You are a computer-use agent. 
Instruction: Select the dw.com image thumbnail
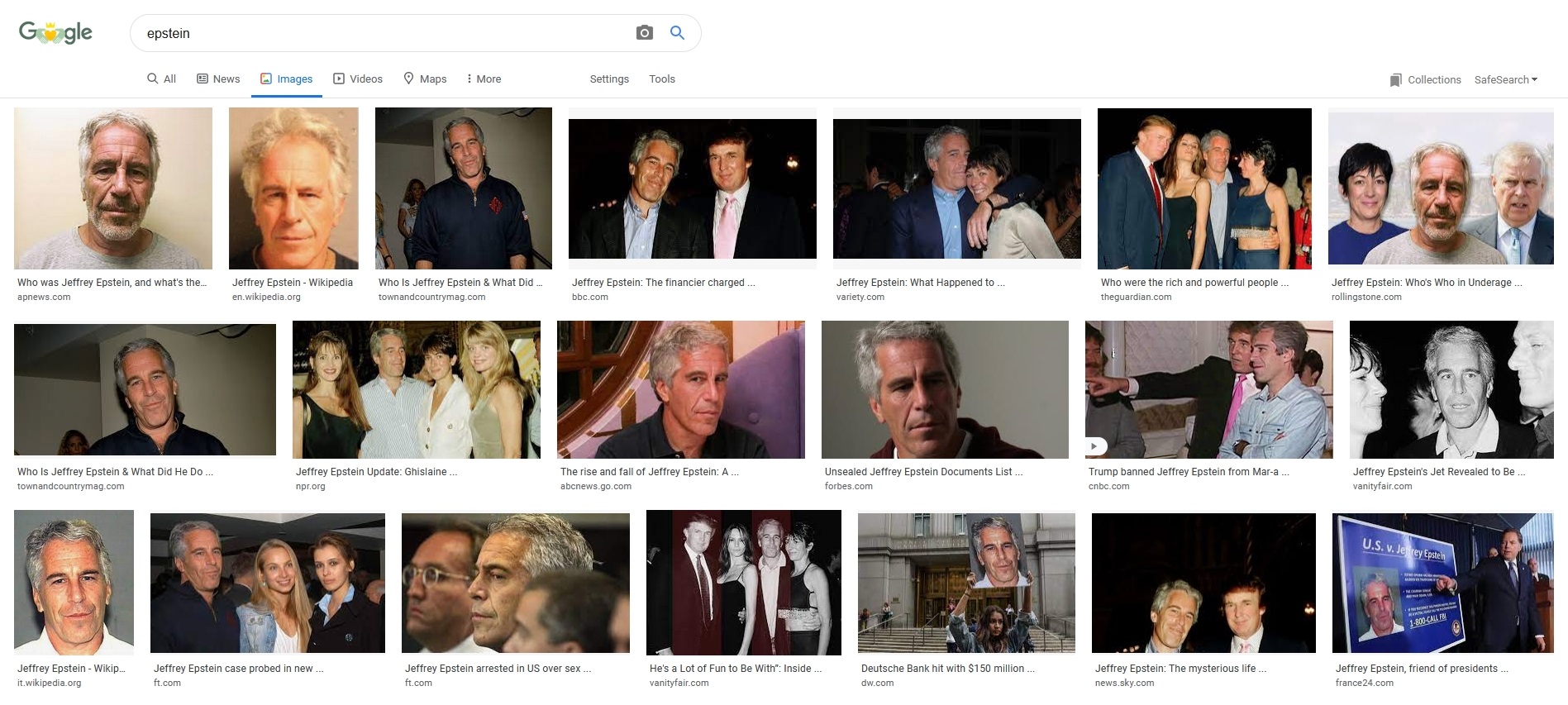pos(966,583)
